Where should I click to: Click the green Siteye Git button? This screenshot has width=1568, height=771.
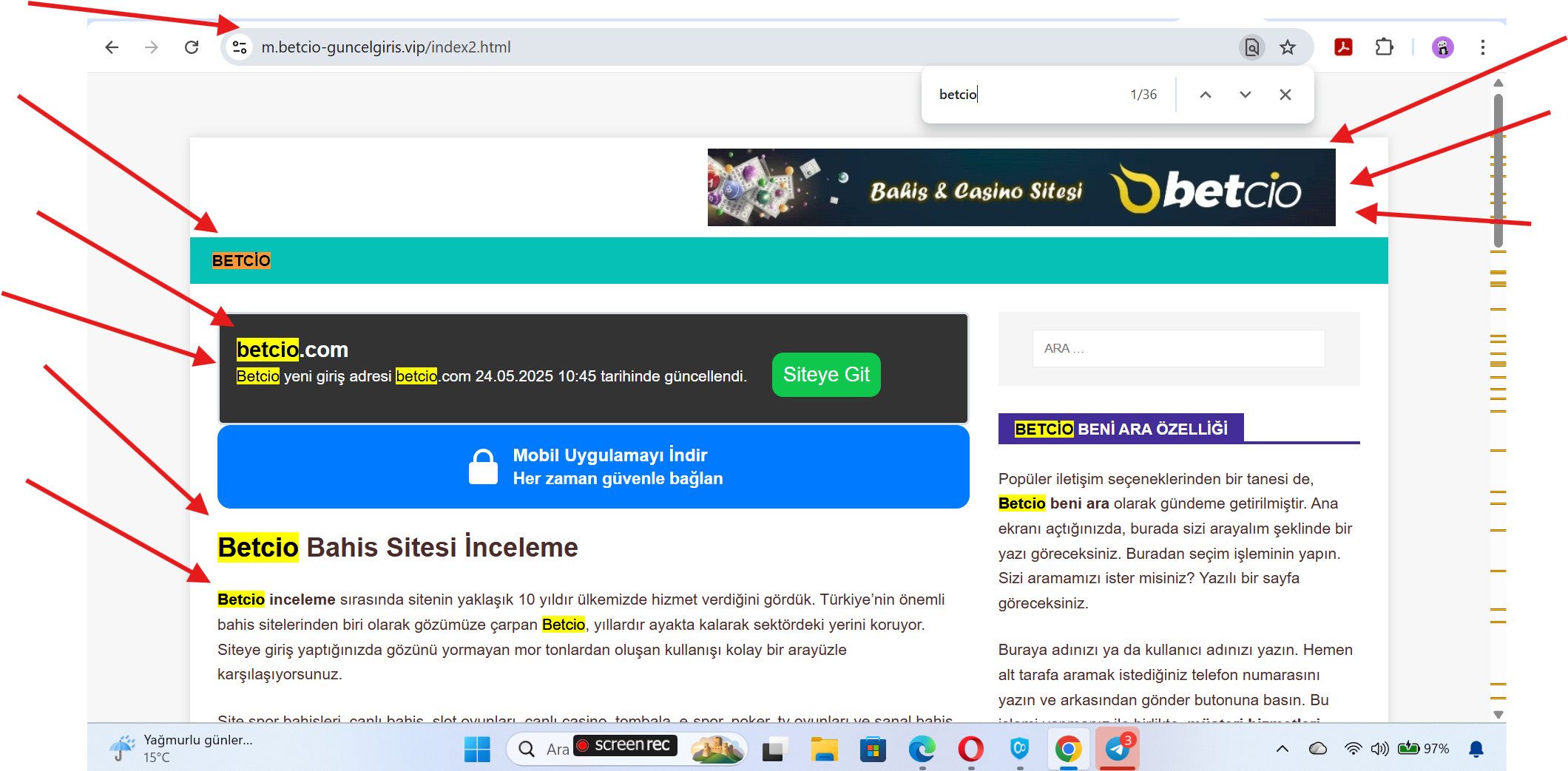pyautogui.click(x=826, y=375)
